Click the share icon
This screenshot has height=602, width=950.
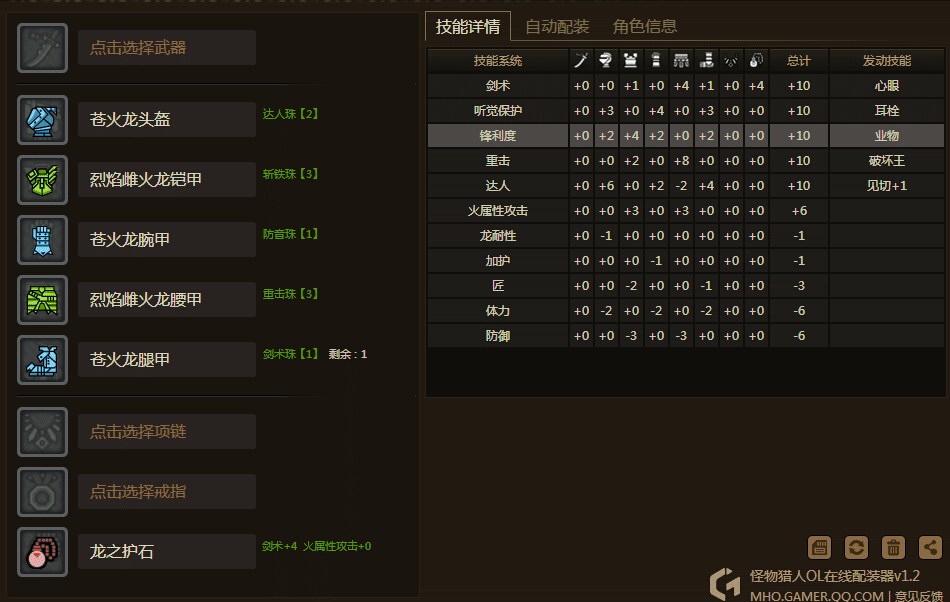pyautogui.click(x=930, y=547)
